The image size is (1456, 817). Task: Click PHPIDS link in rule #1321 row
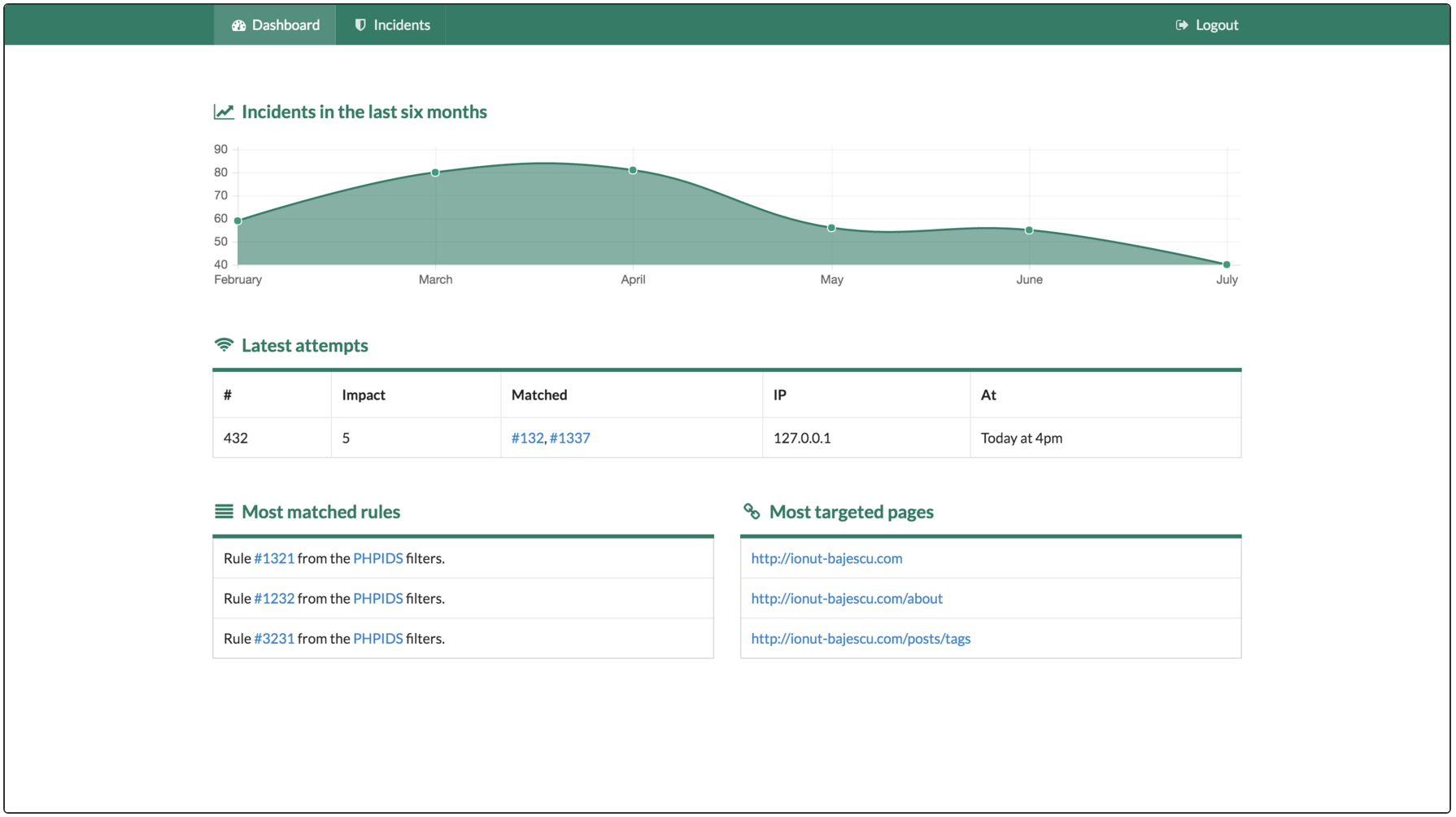click(x=378, y=558)
